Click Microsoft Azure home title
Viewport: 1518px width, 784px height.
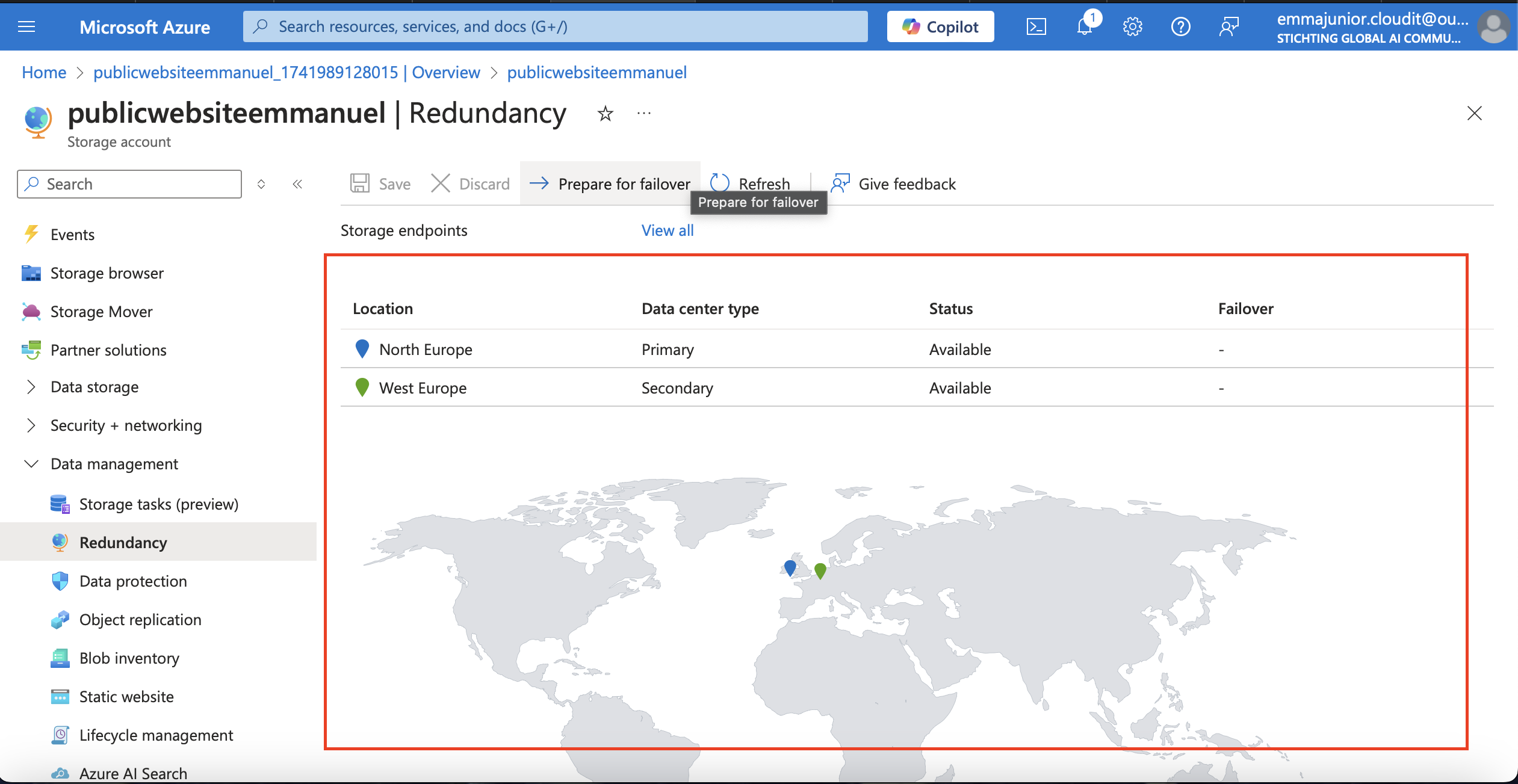144,26
